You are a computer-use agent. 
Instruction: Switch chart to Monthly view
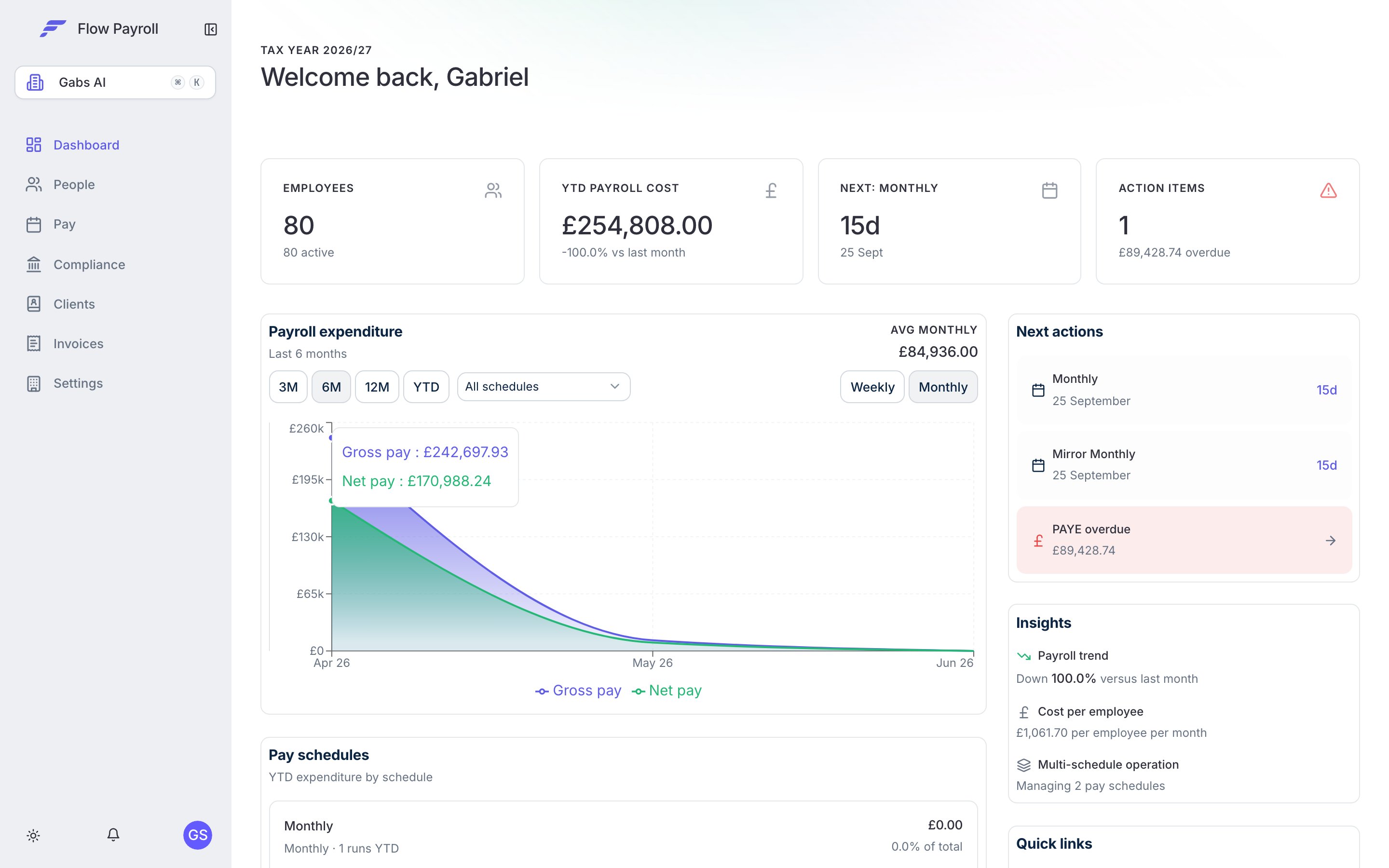point(943,387)
